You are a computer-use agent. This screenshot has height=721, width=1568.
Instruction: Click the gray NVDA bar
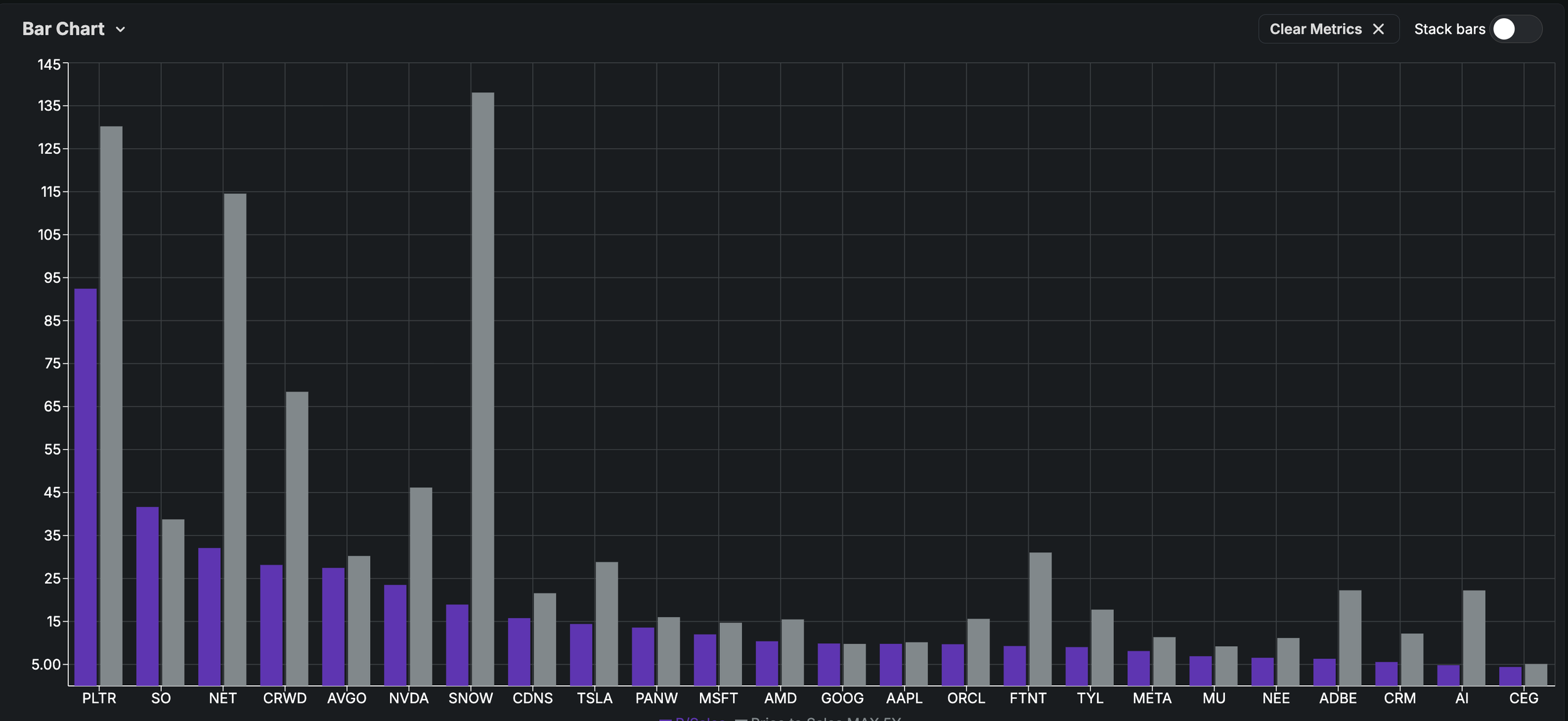pos(421,586)
